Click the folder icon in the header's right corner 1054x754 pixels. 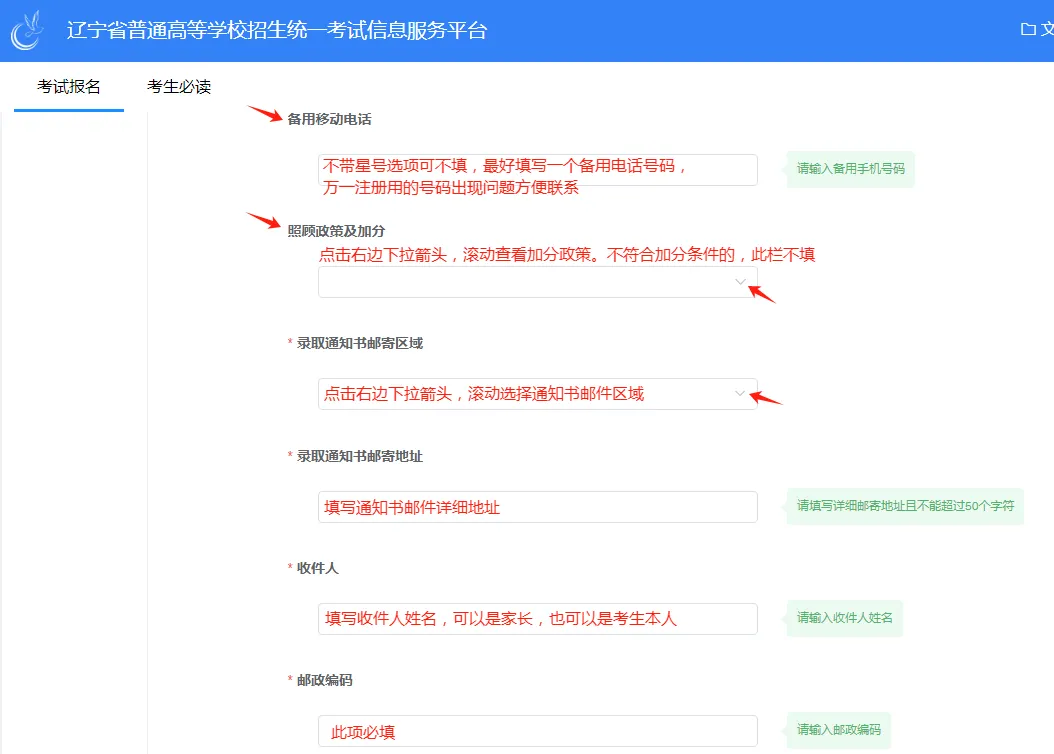pos(1028,29)
